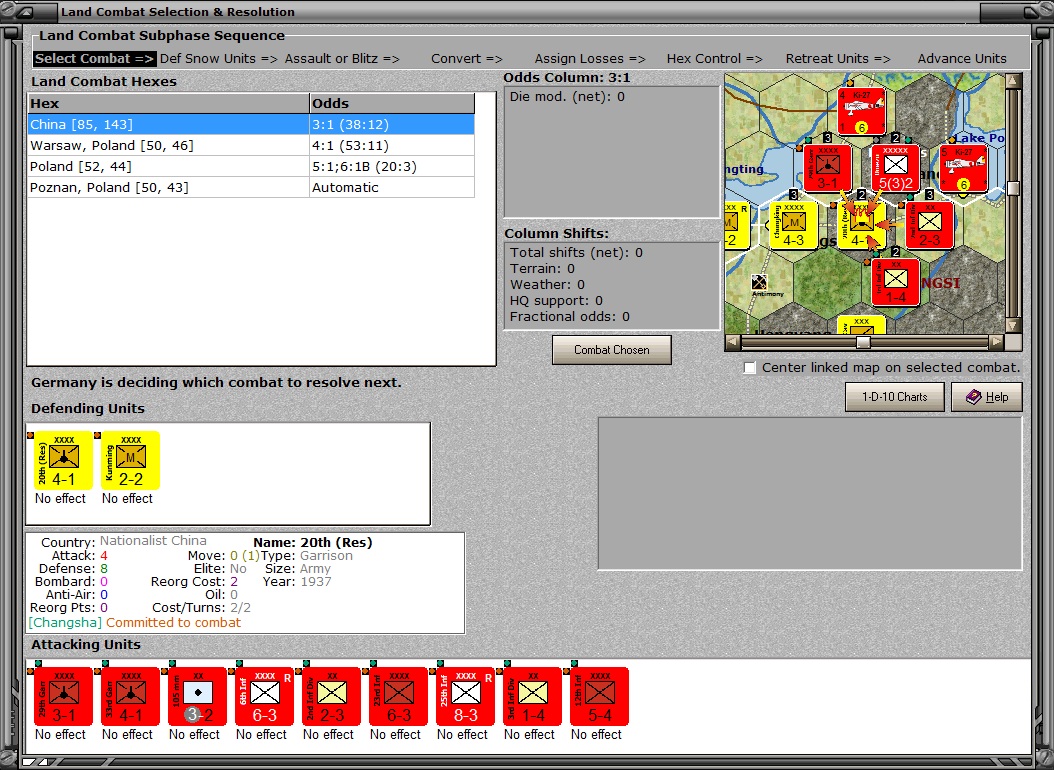Click the Odds column header

(x=392, y=103)
